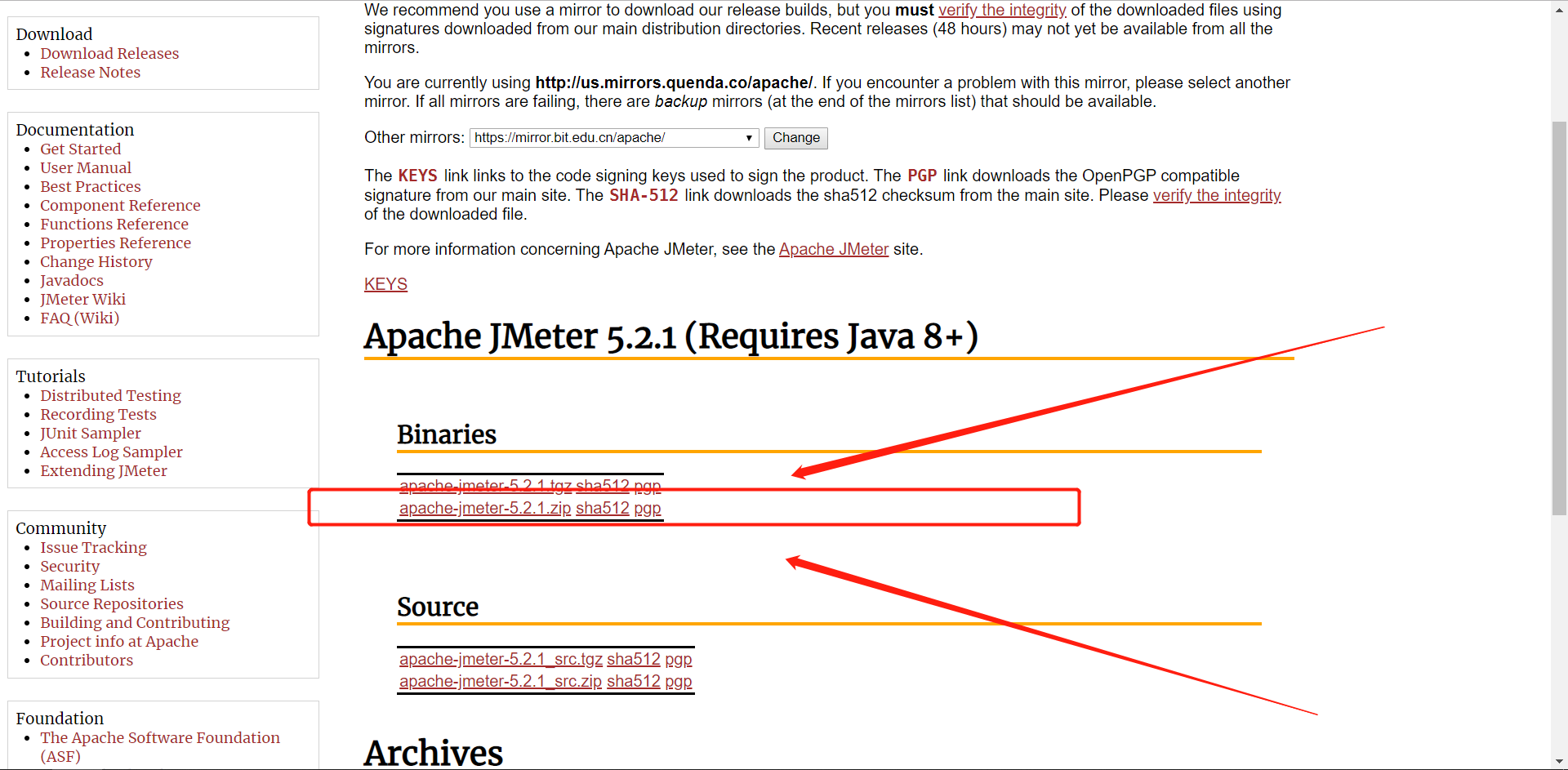1568x770 pixels.
Task: Click the us.mirrors.quenda.co mirror URL text
Action: click(674, 82)
